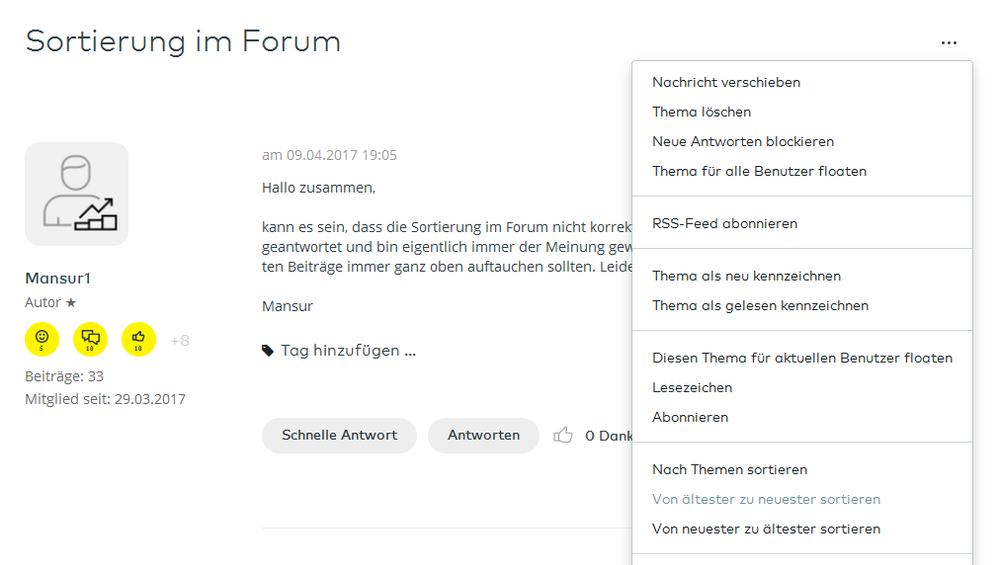999x565 pixels.
Task: Click the 0 Danke count
Action: click(608, 436)
